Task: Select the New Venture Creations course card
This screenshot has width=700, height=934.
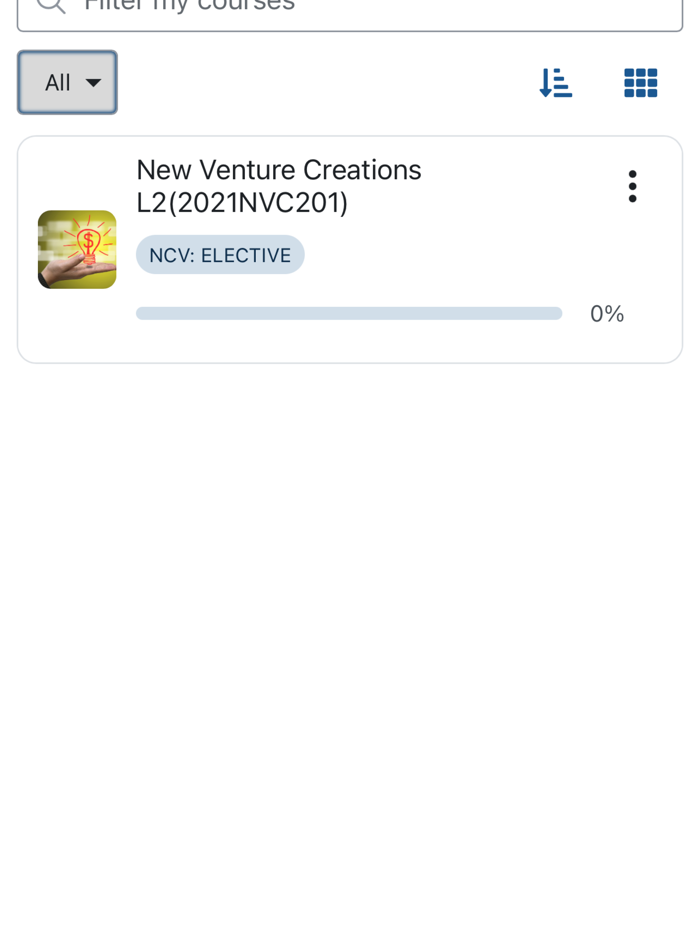Action: click(349, 249)
